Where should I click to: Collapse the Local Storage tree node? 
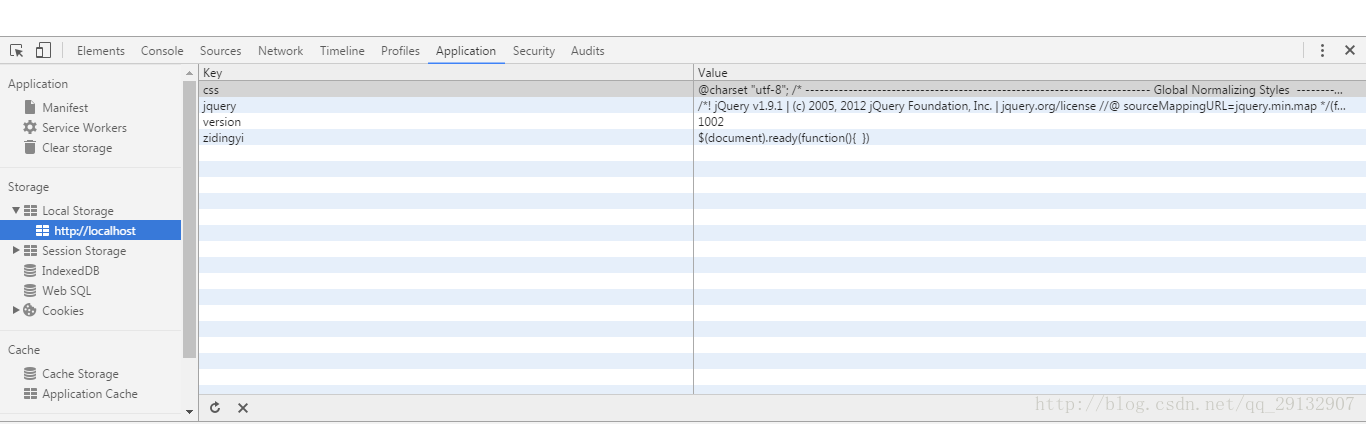click(x=16, y=210)
